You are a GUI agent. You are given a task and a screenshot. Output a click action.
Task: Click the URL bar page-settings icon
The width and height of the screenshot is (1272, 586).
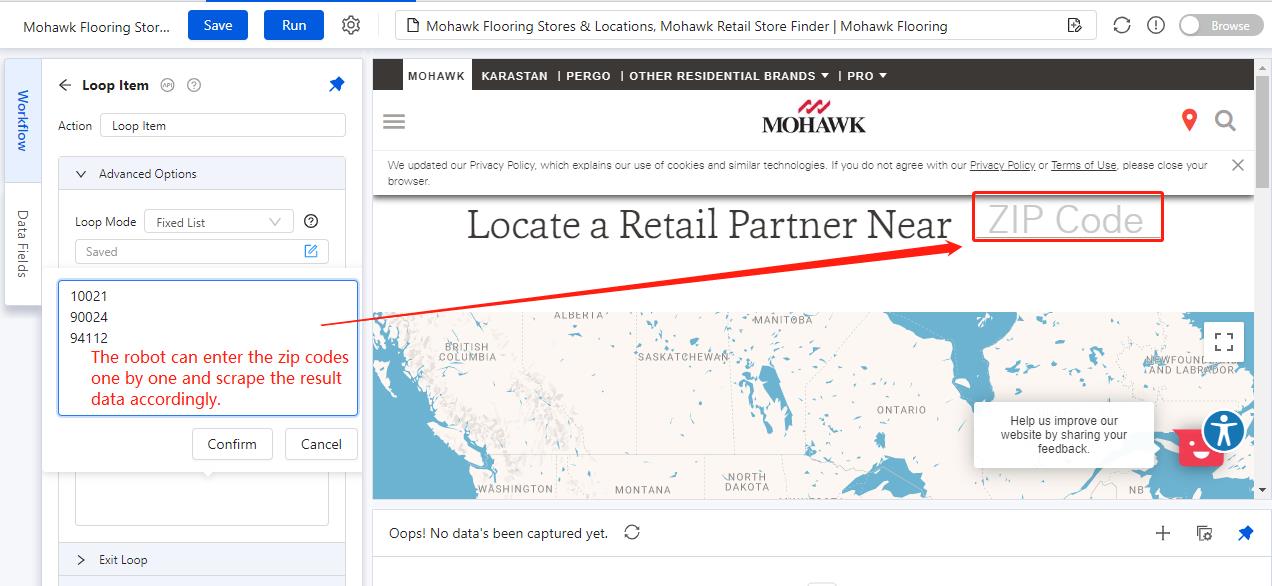[1074, 25]
